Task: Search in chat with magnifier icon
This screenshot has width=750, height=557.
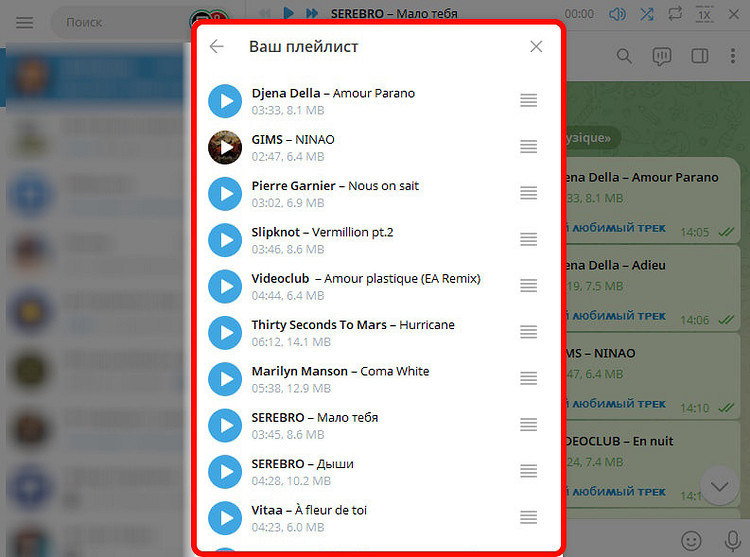Action: point(624,57)
